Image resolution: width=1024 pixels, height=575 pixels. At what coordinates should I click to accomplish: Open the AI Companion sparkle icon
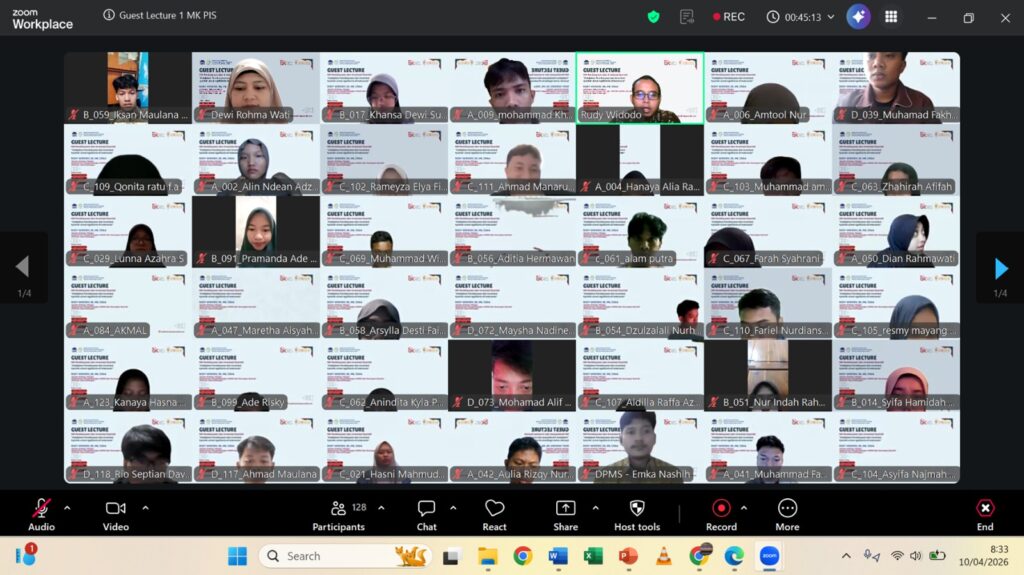(857, 17)
